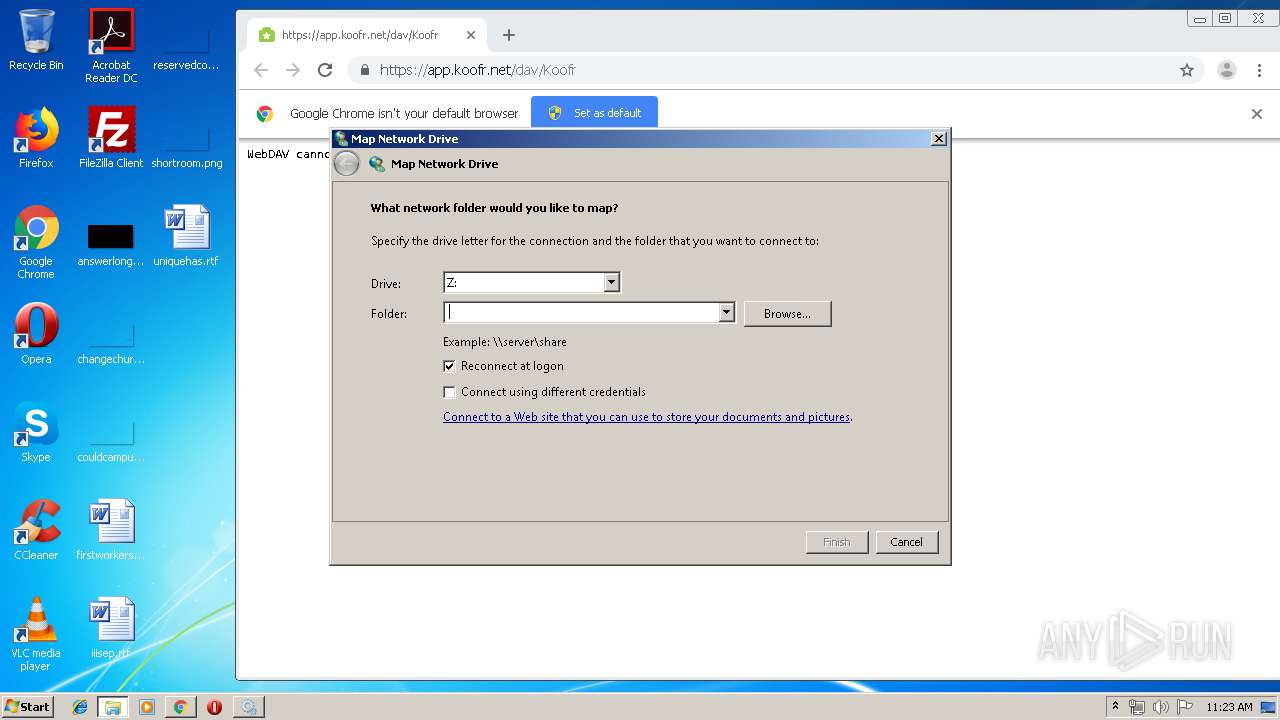This screenshot has width=1280, height=720.
Task: Show hidden system tray icons
Action: [1115, 707]
